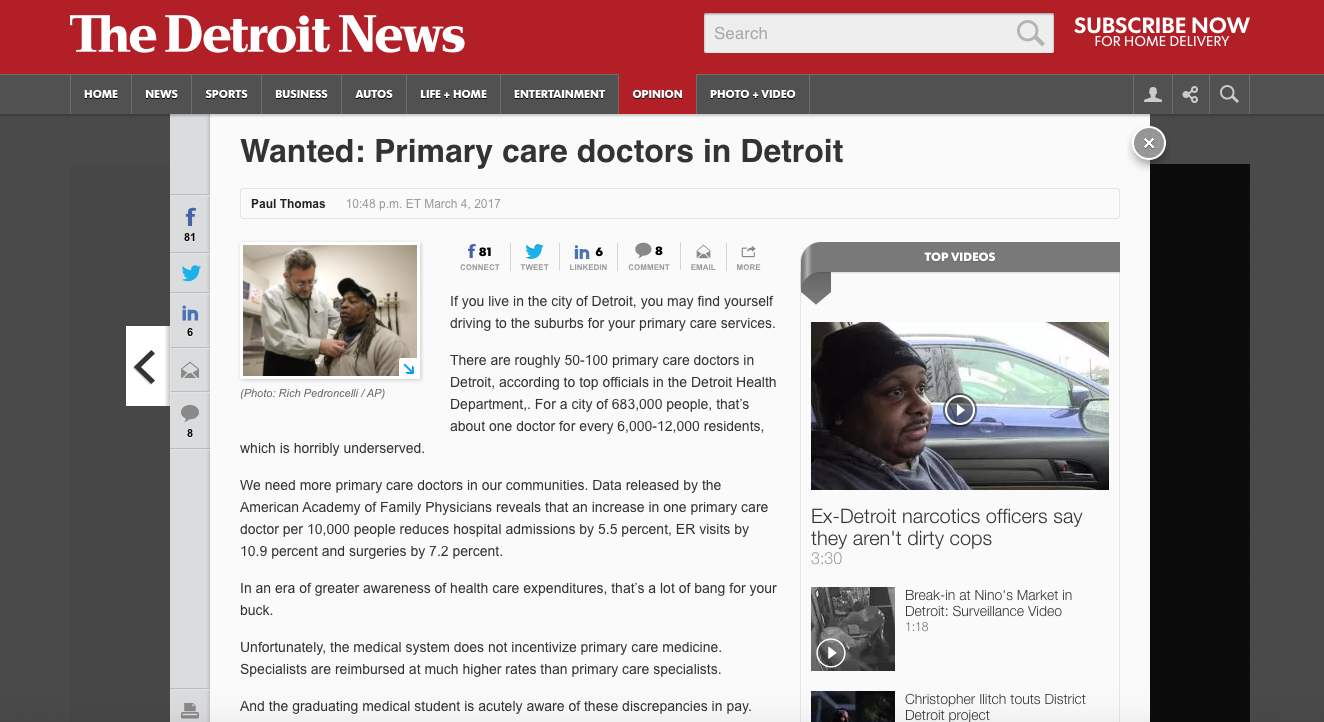Click the '1:18' video duration
This screenshot has height=722, width=1324.
tap(917, 627)
